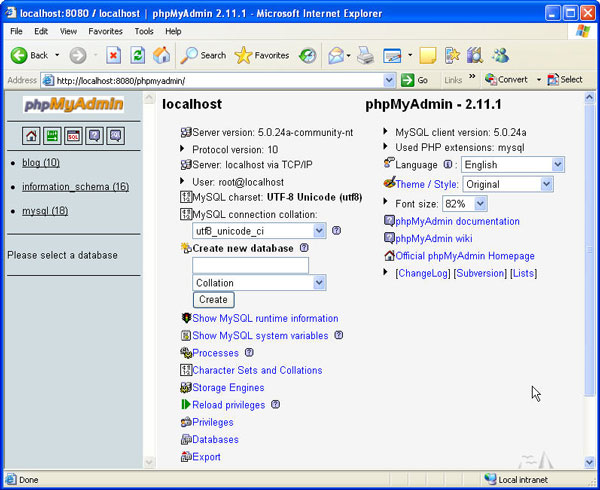Click the browser Forward arrow
The width and height of the screenshot is (600, 490).
78,55
